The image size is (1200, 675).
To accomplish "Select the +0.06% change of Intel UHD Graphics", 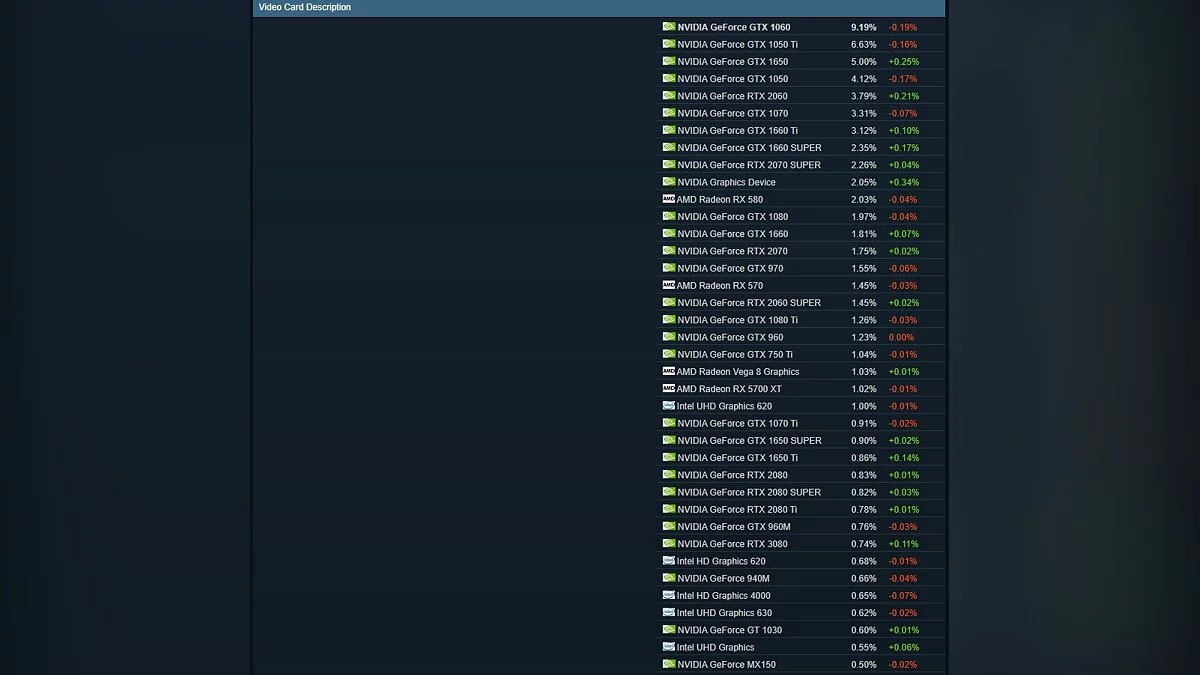I will (x=904, y=647).
